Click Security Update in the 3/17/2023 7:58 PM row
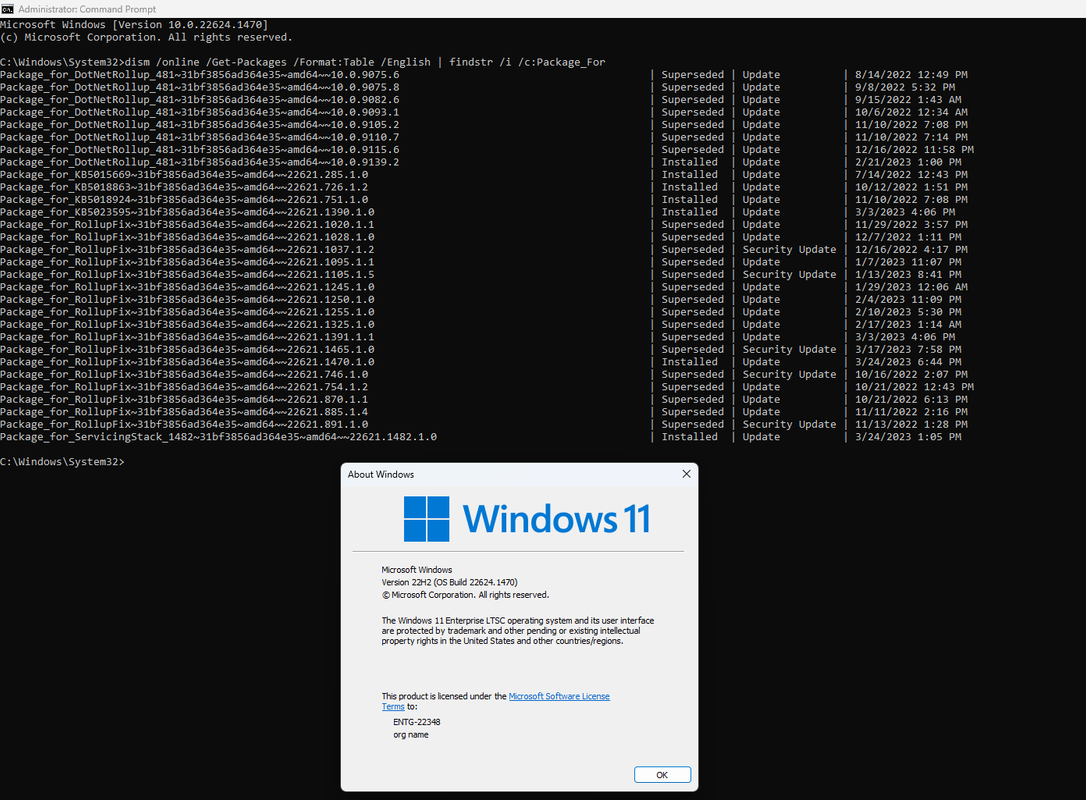The height and width of the screenshot is (800, 1086). (x=789, y=350)
